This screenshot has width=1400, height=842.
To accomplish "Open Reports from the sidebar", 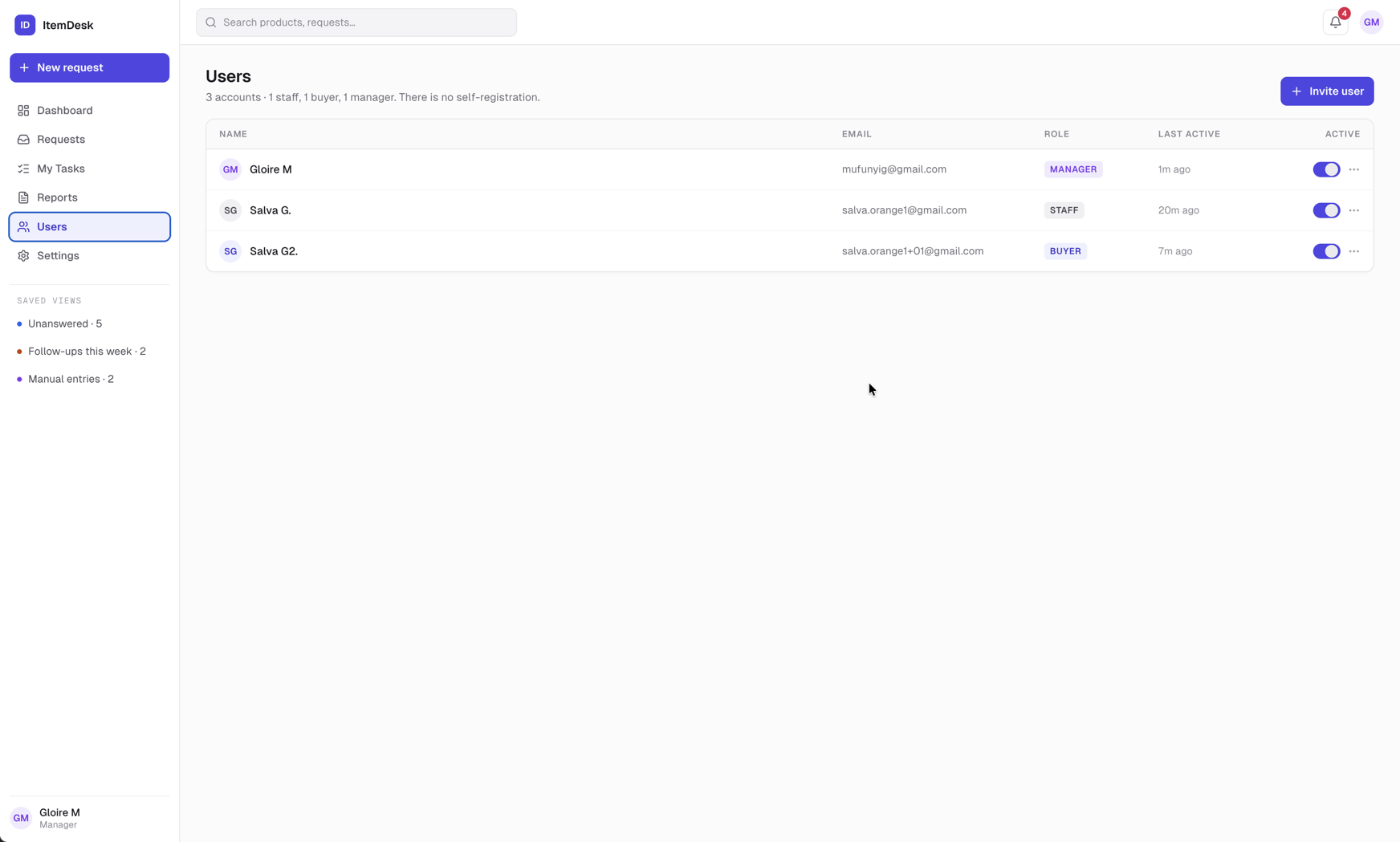I will click(89, 197).
